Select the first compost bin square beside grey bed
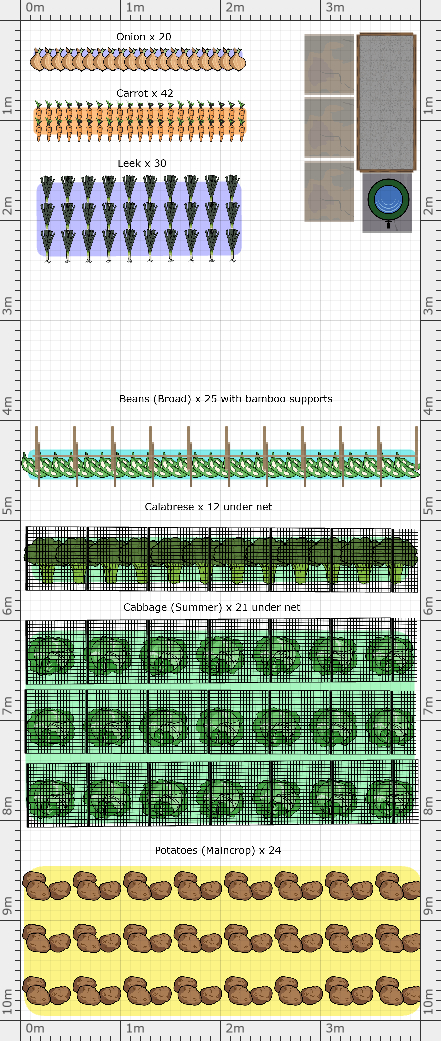Screen dimensions: 441x1041 click(x=329, y=64)
